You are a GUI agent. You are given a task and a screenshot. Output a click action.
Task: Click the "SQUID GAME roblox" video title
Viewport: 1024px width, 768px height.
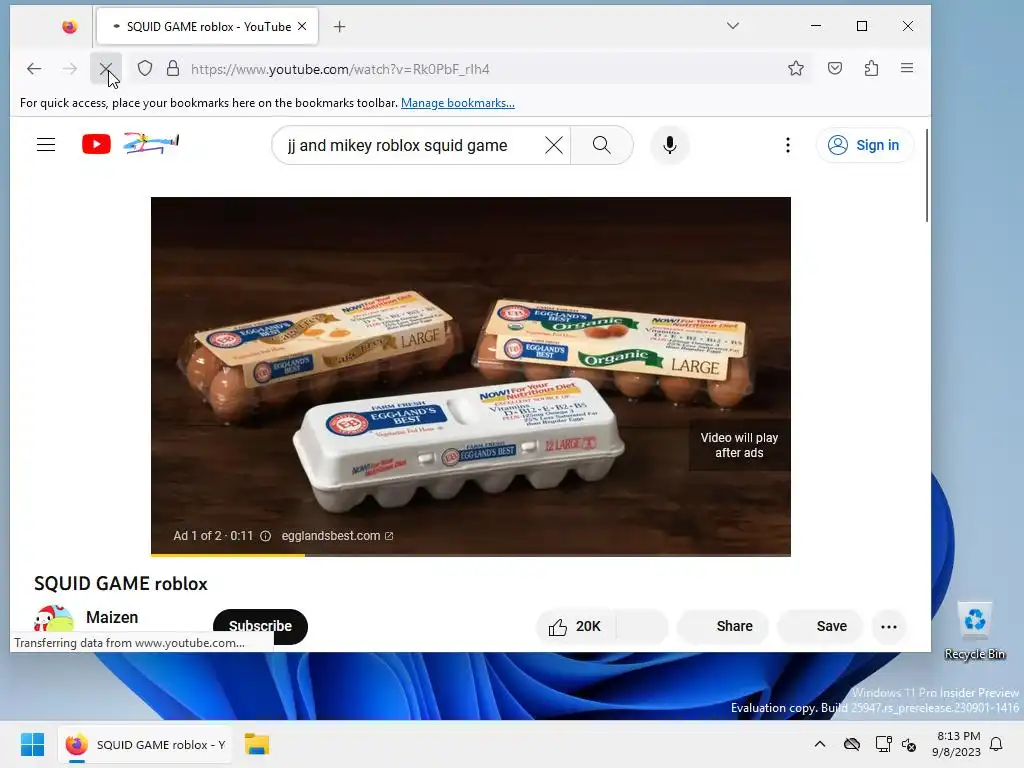(121, 583)
